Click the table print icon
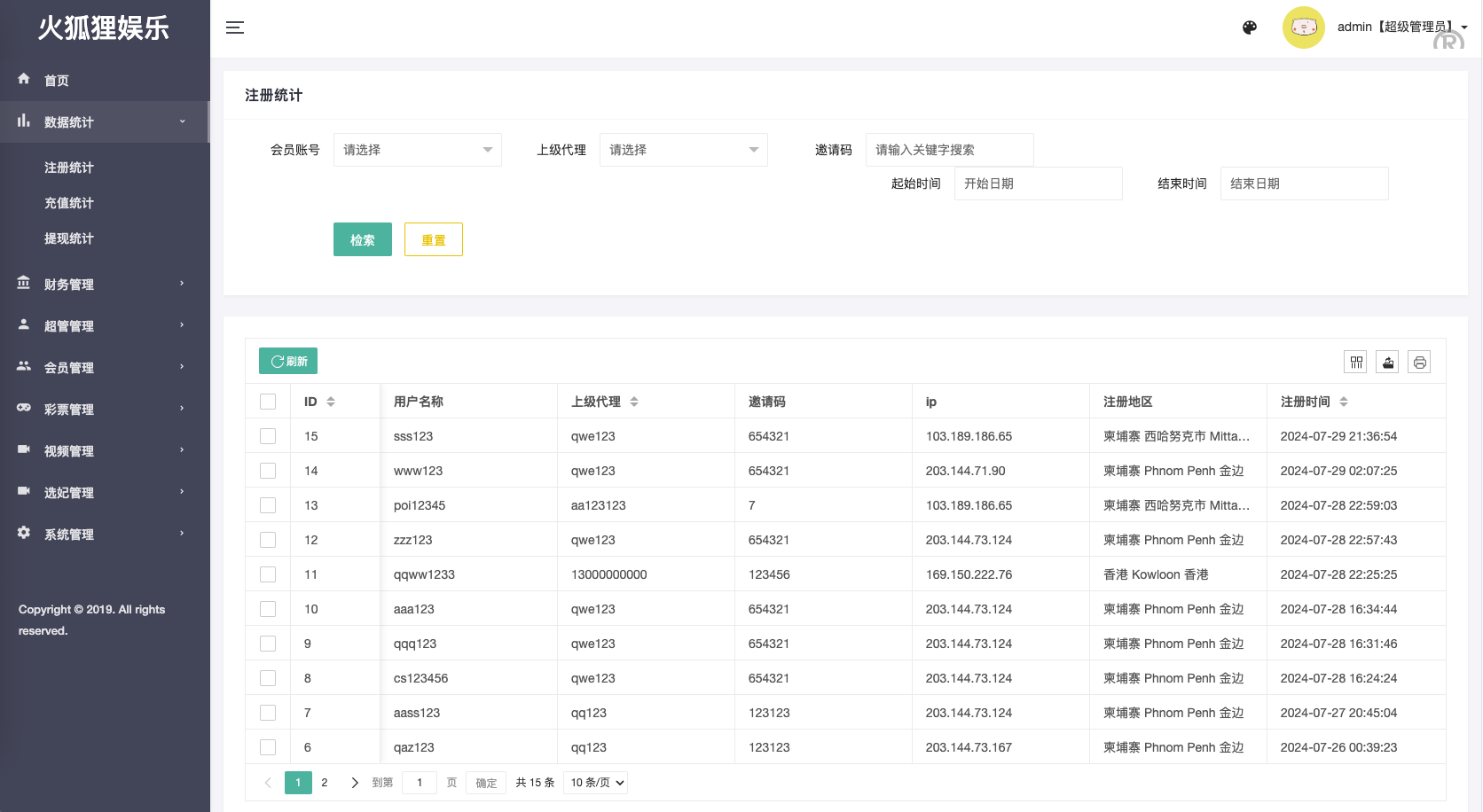Viewport: 1483px width, 812px height. pos(1420,362)
